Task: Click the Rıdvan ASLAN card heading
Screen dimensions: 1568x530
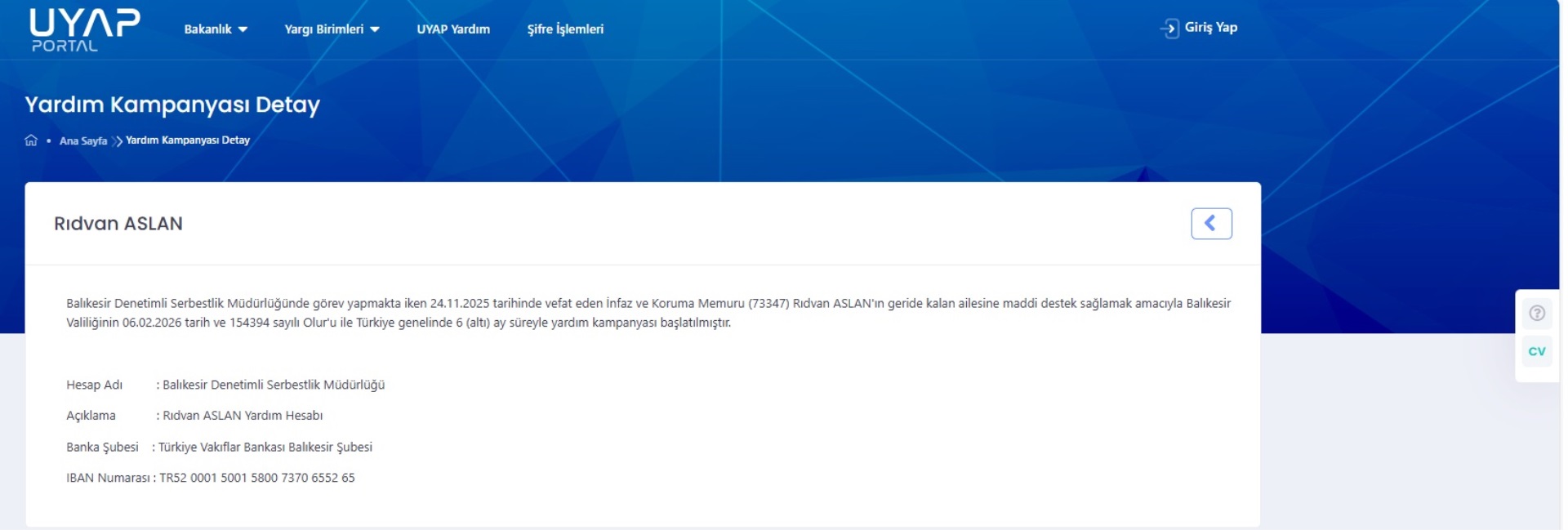Action: (x=118, y=224)
